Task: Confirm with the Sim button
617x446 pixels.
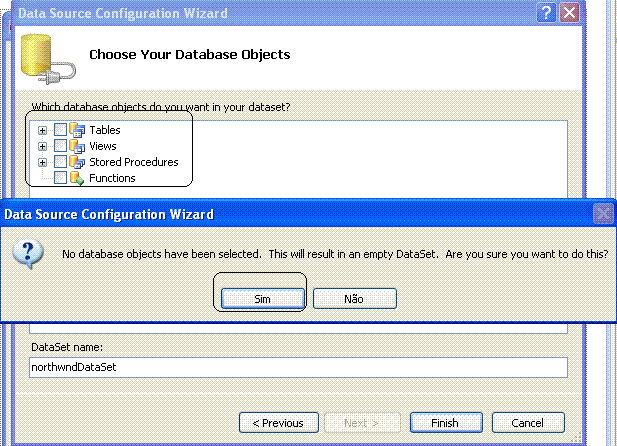Action: tap(263, 299)
